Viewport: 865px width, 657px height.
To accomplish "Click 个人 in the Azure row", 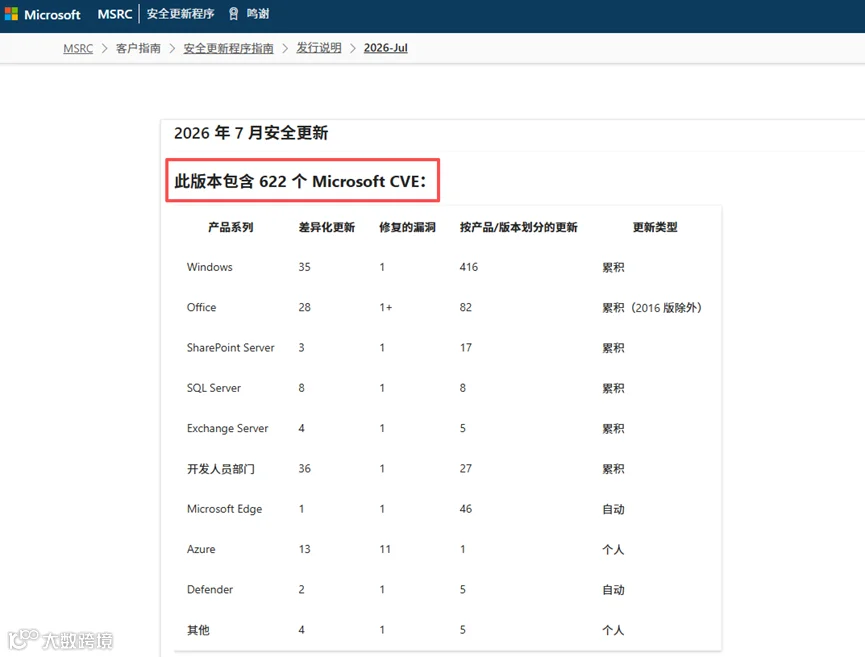I will 613,549.
